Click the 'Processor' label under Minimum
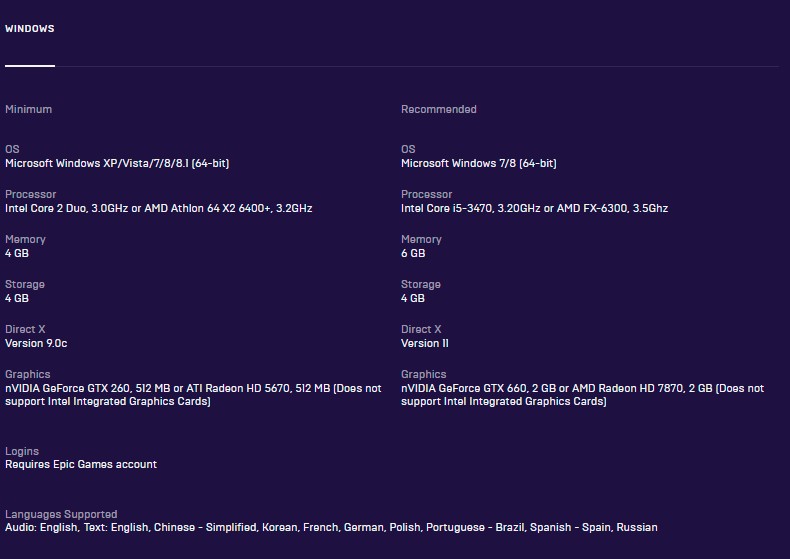 [x=30, y=194]
